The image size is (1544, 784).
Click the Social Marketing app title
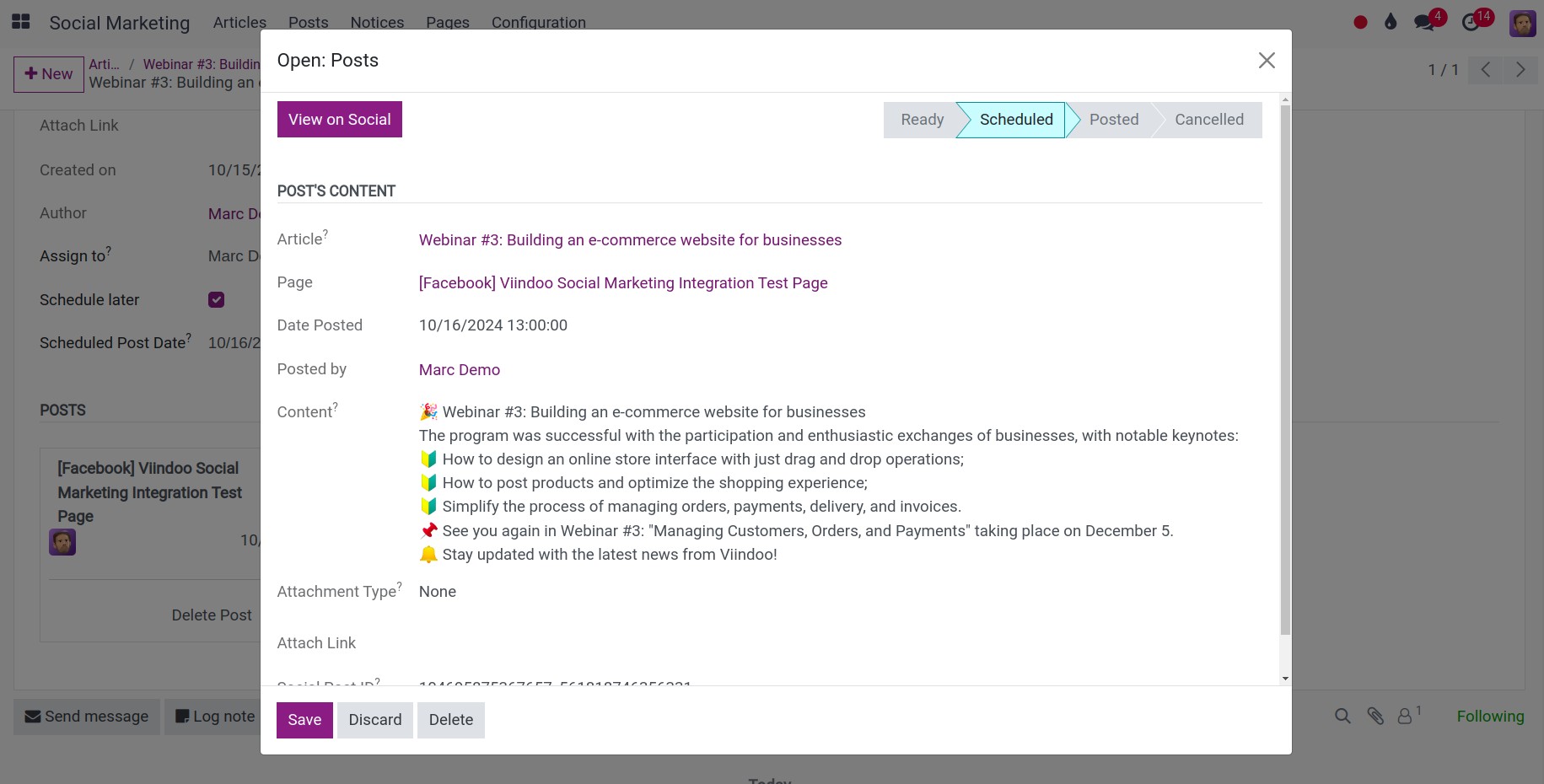point(120,23)
